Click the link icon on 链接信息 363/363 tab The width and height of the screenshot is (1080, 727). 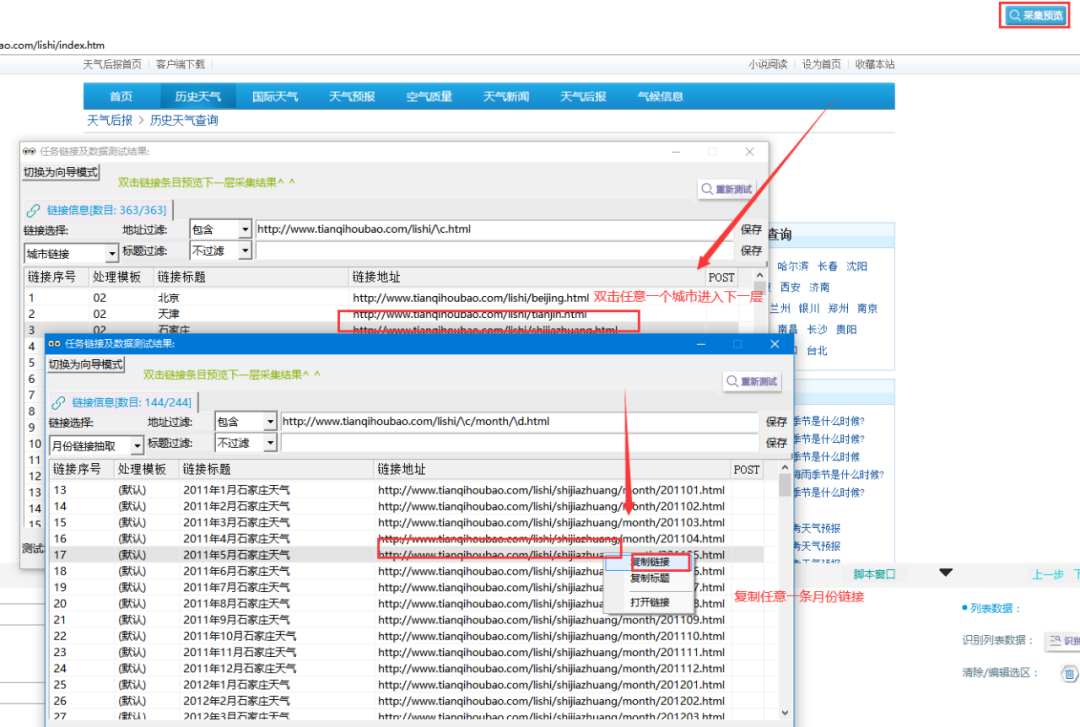point(34,210)
